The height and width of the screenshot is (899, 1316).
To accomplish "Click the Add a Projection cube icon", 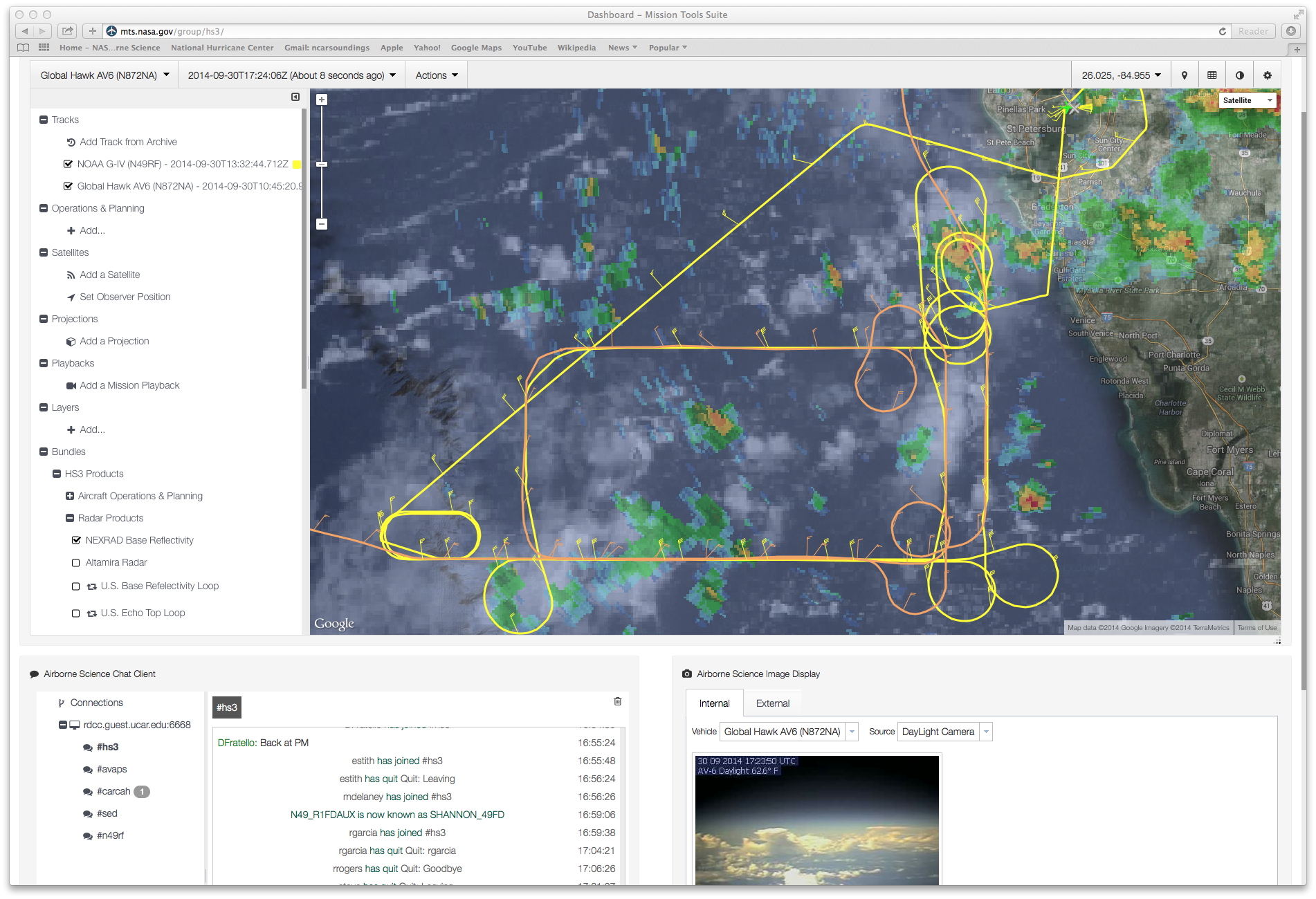I will [71, 342].
